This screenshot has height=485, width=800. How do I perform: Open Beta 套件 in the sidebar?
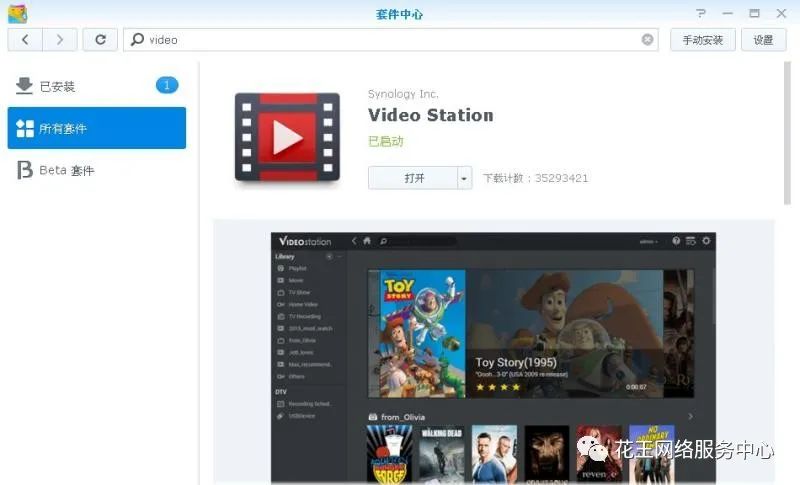pyautogui.click(x=96, y=170)
